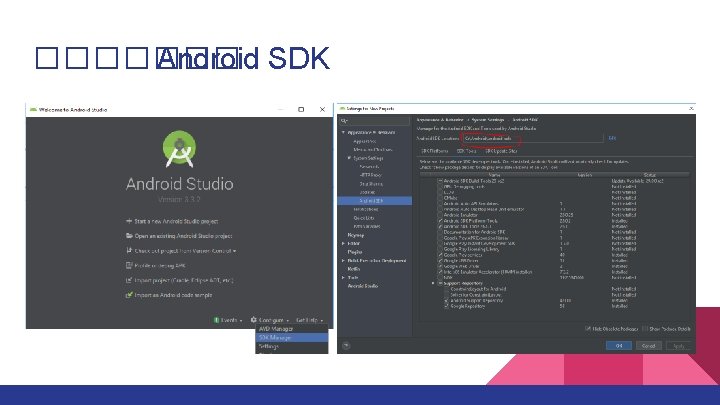The image size is (720, 405).
Task: Open the Check out from Version Control dropdown
Action: pyautogui.click(x=185, y=251)
